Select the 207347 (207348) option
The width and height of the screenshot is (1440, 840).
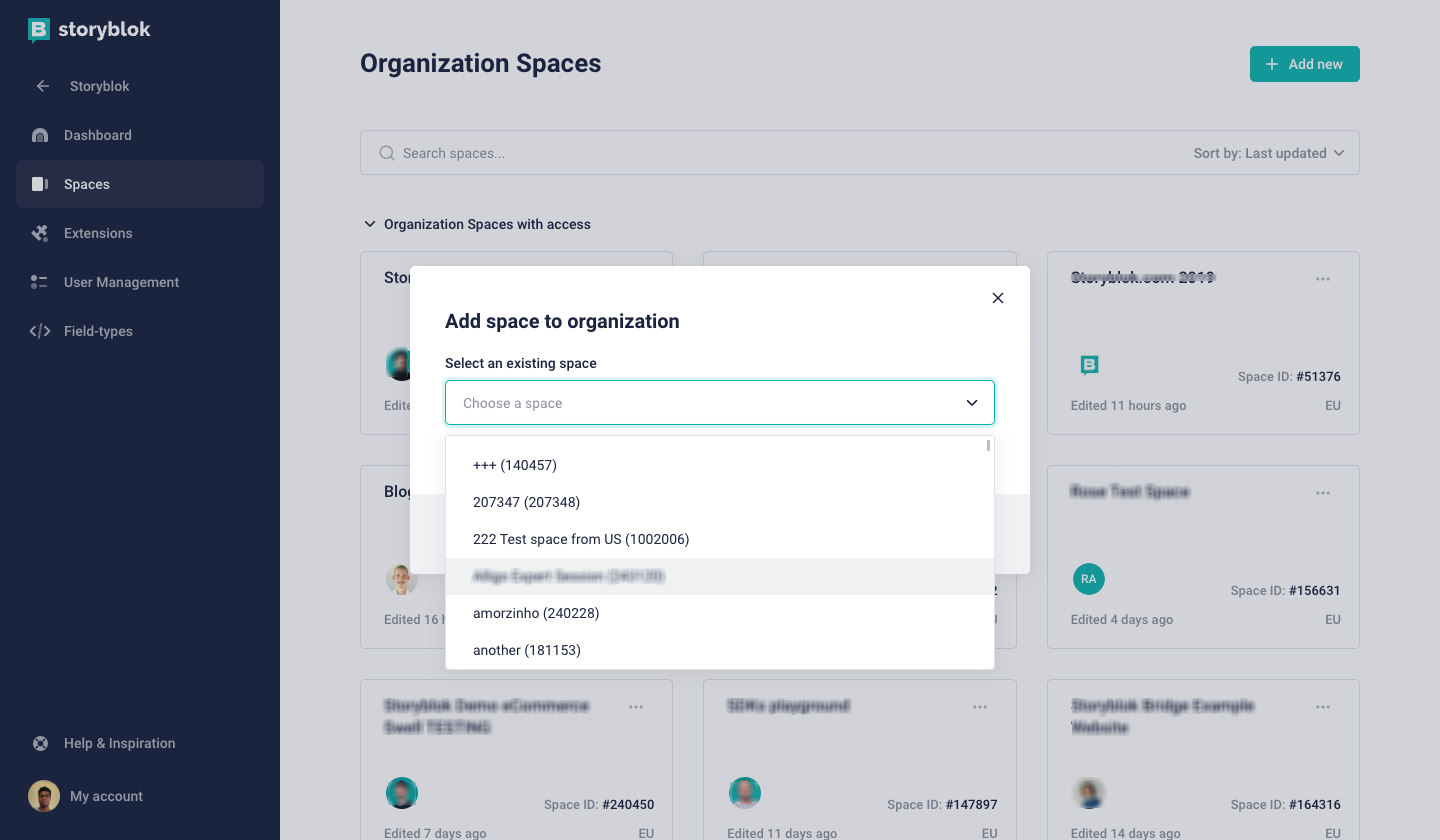[720, 502]
